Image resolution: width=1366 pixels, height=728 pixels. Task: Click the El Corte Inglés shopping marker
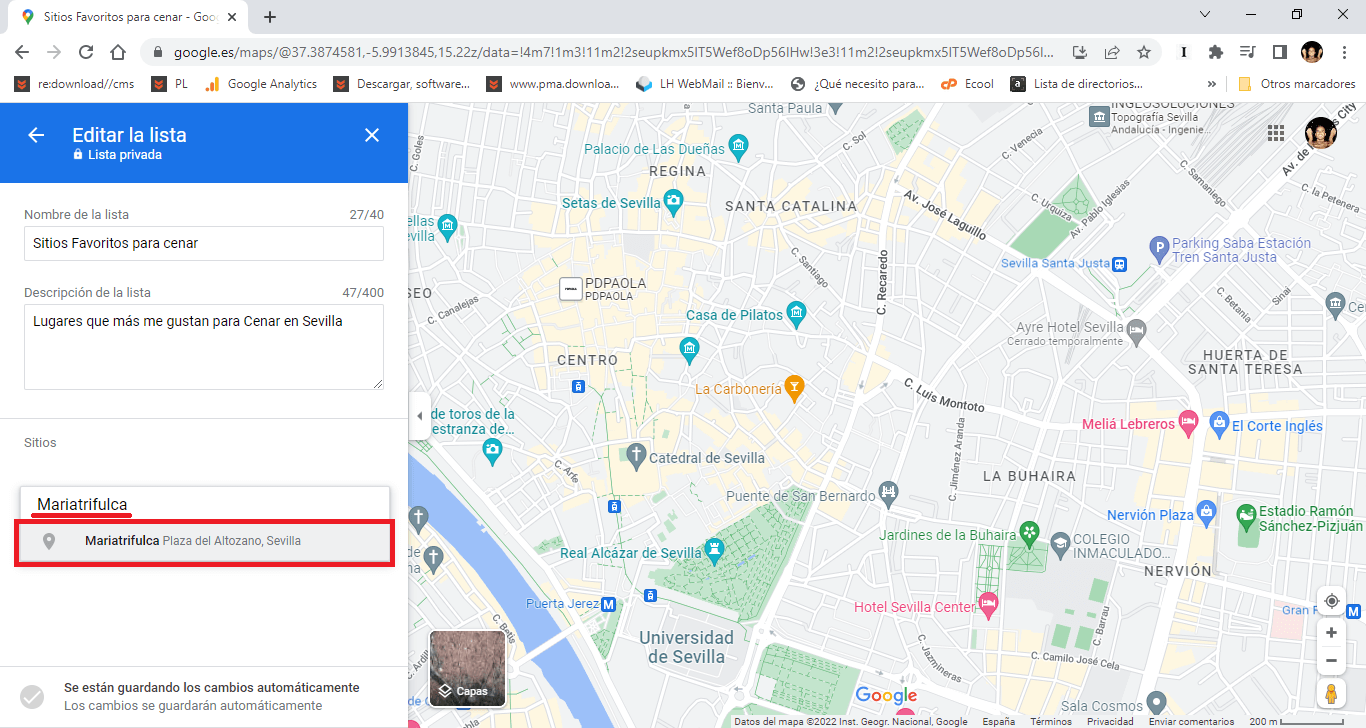coord(1218,423)
